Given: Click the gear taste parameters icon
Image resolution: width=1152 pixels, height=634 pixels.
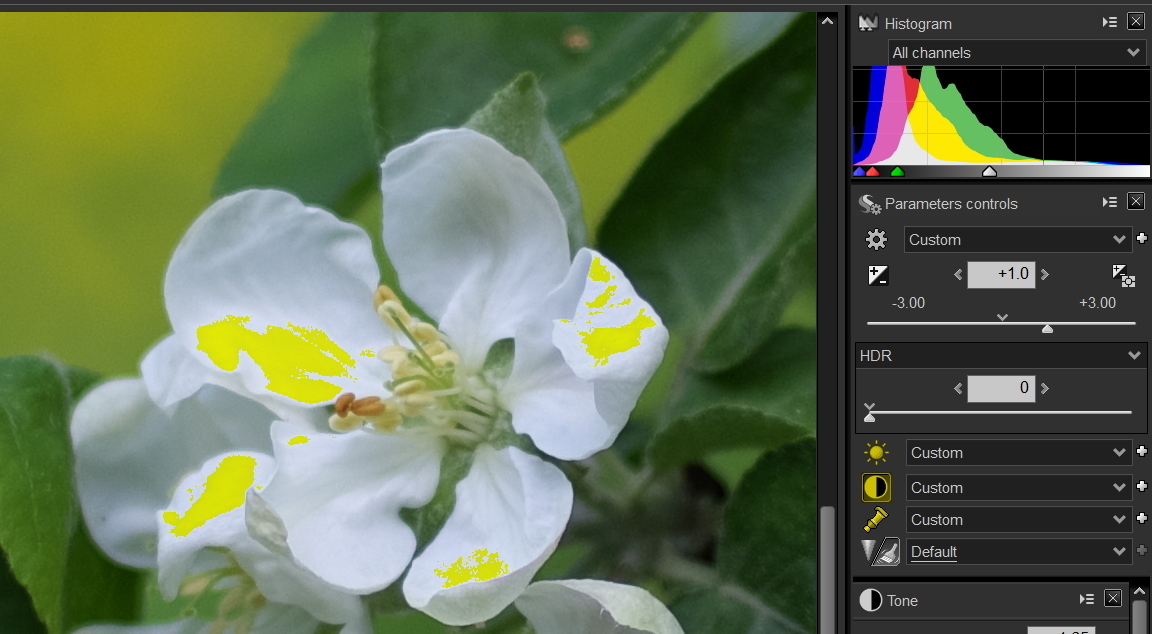Looking at the screenshot, I should (876, 239).
